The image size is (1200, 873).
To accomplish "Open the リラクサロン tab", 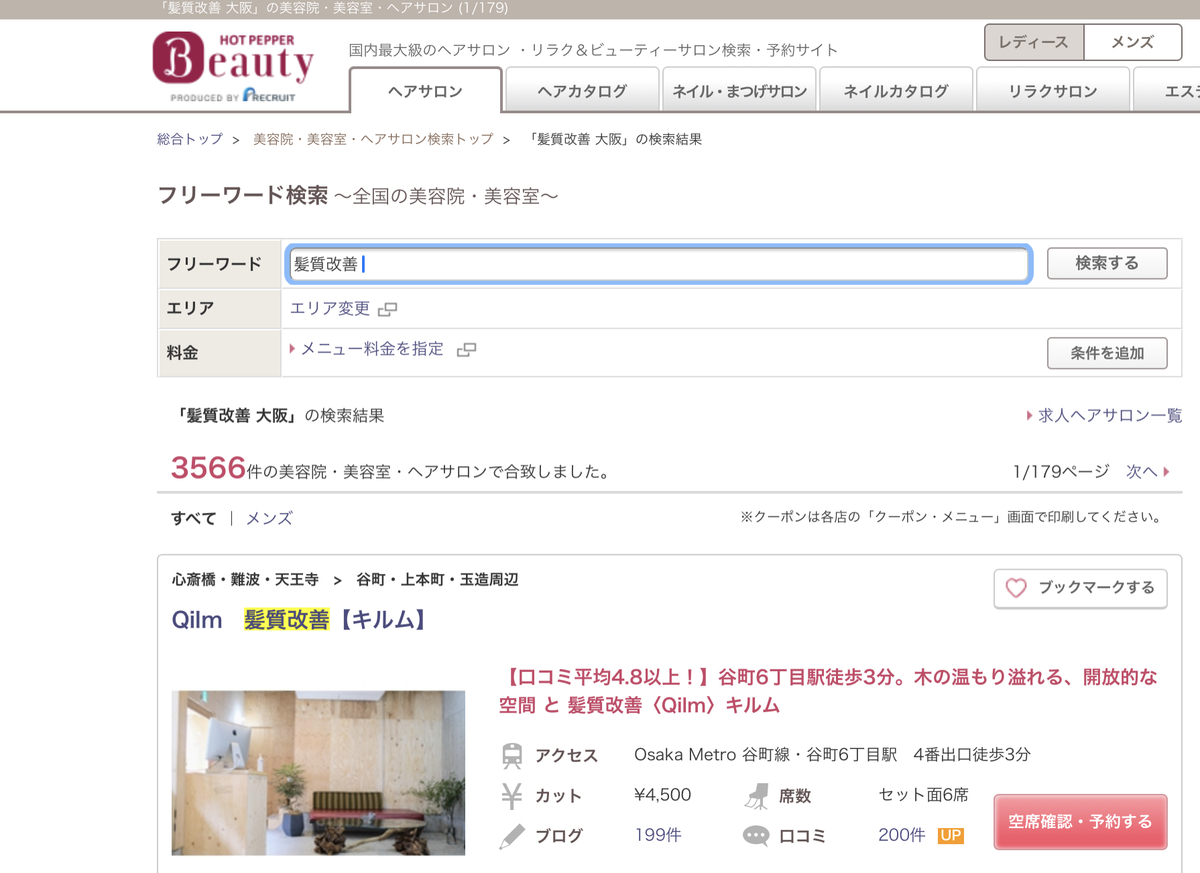I will [1055, 89].
